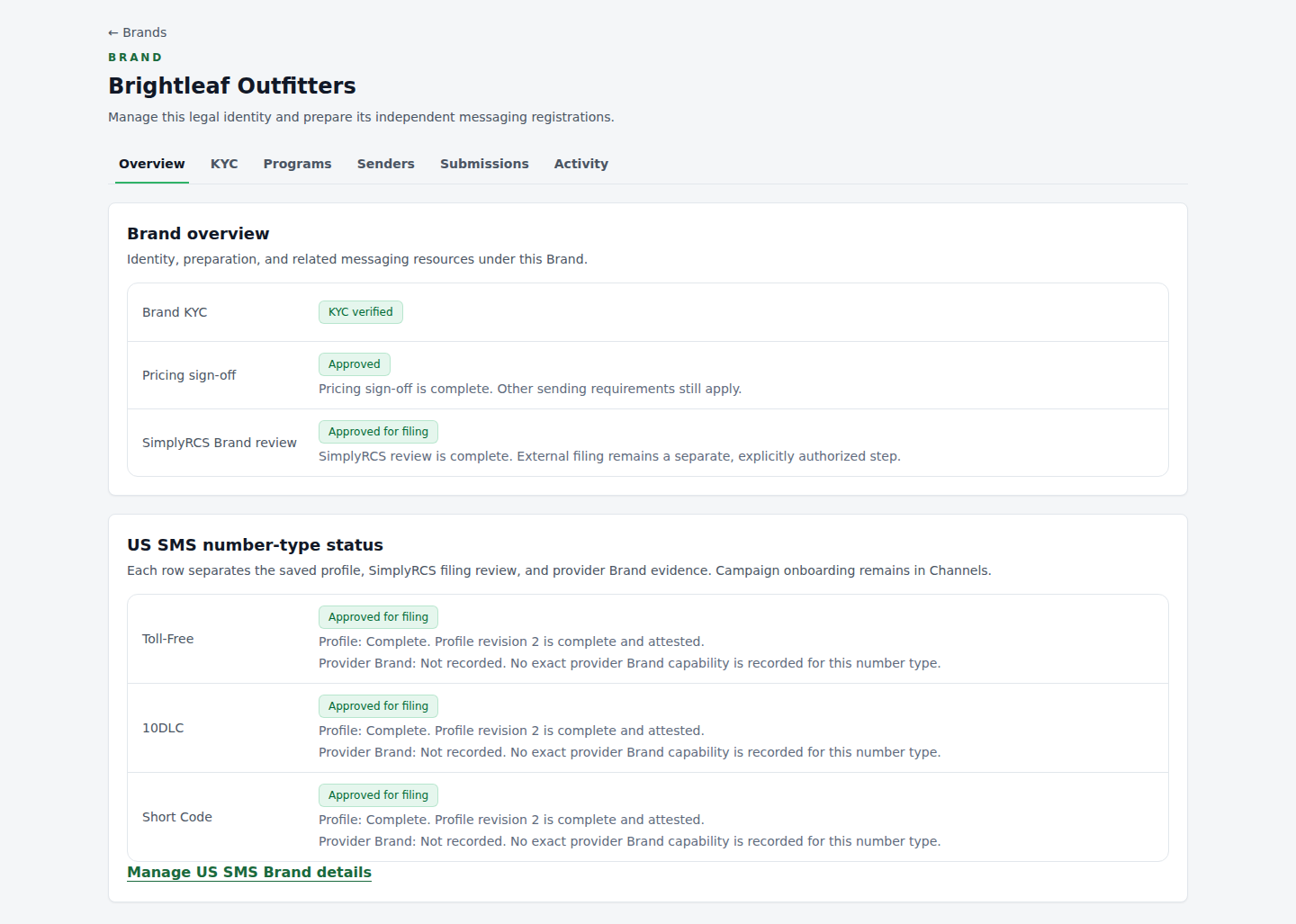Click the Brightleaf Outfitters heading
The image size is (1296, 924).
[232, 85]
